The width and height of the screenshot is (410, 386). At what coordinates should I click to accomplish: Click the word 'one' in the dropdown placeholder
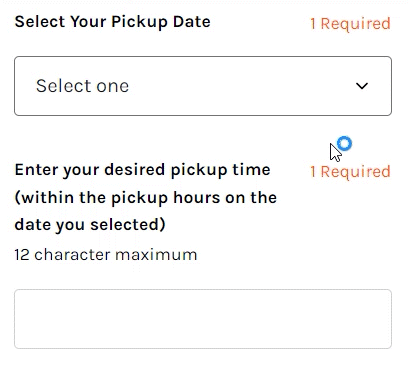tap(113, 87)
